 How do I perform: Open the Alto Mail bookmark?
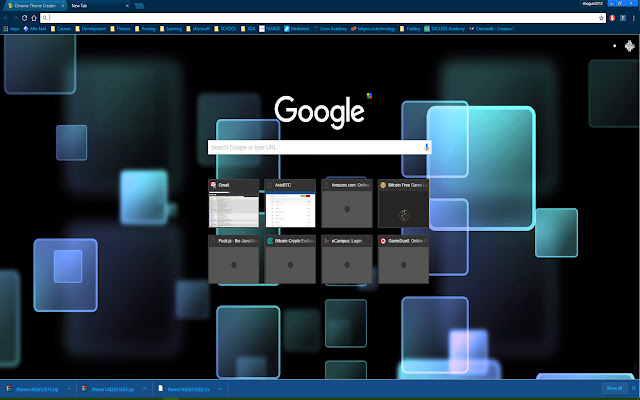pyautogui.click(x=35, y=29)
